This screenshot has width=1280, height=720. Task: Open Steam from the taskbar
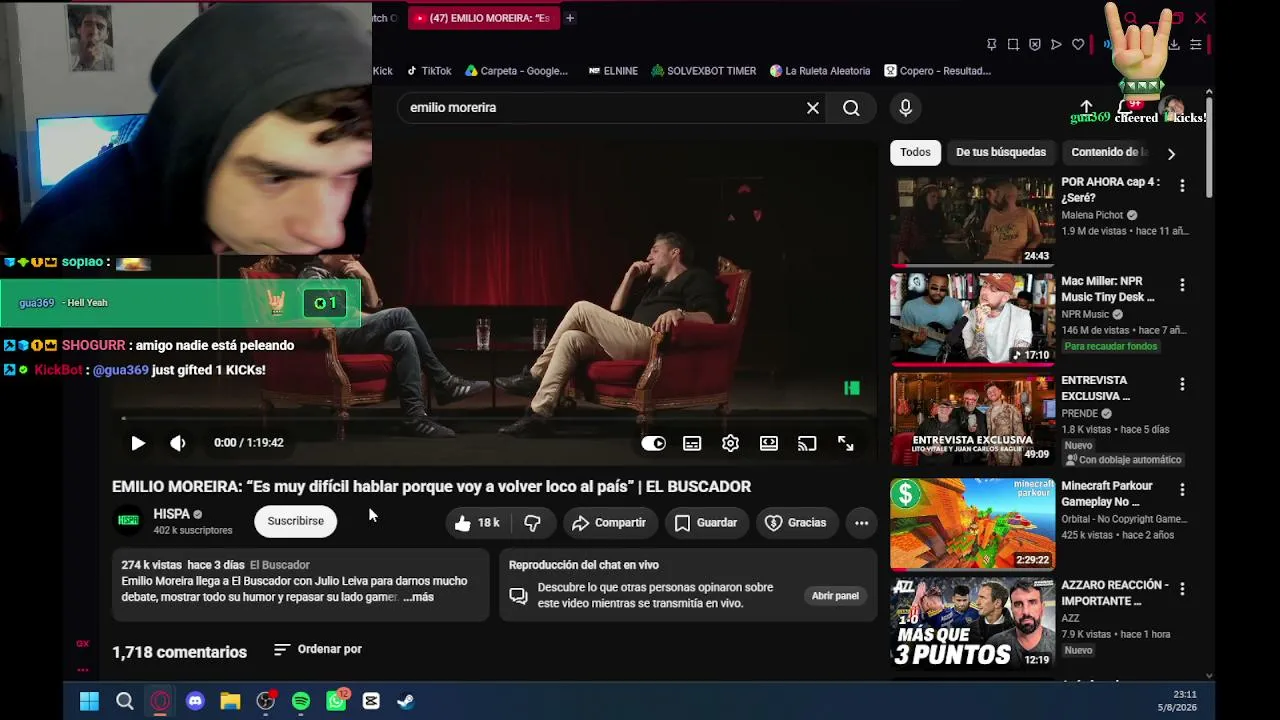coord(406,701)
